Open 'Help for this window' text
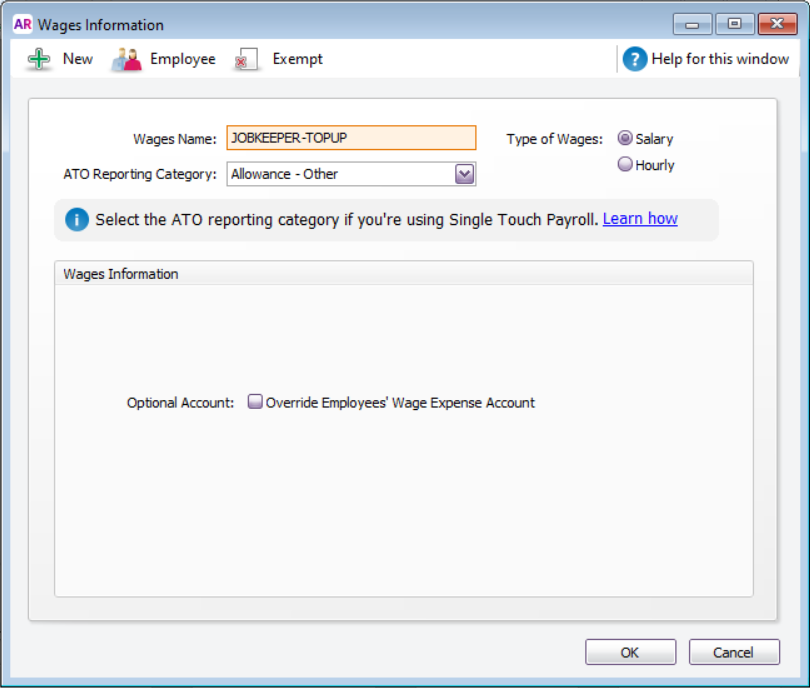Screen dimensions: 810x688 pyautogui.click(x=719, y=59)
